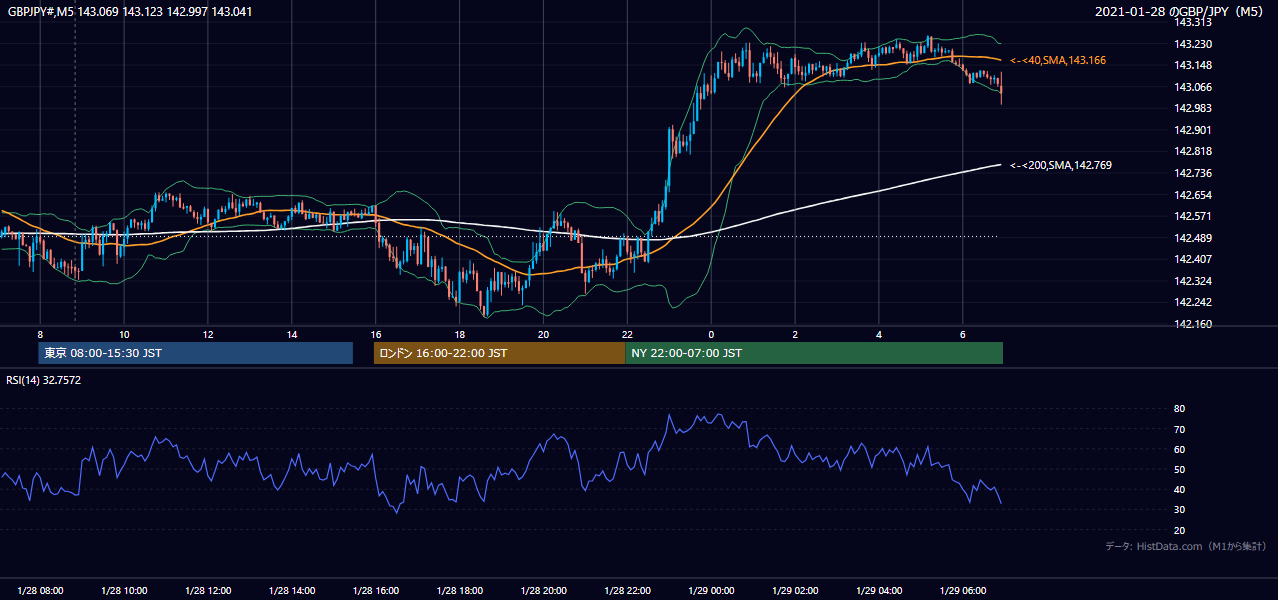Click RSI scale value 70
Viewport: 1278px width, 600px height.
(x=1180, y=429)
